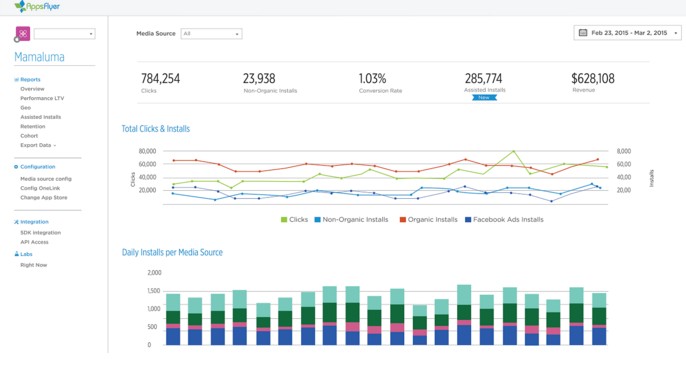Screen dimensions: 686x379
Task: Toggle the Clicks series in legend
Action: point(294,220)
